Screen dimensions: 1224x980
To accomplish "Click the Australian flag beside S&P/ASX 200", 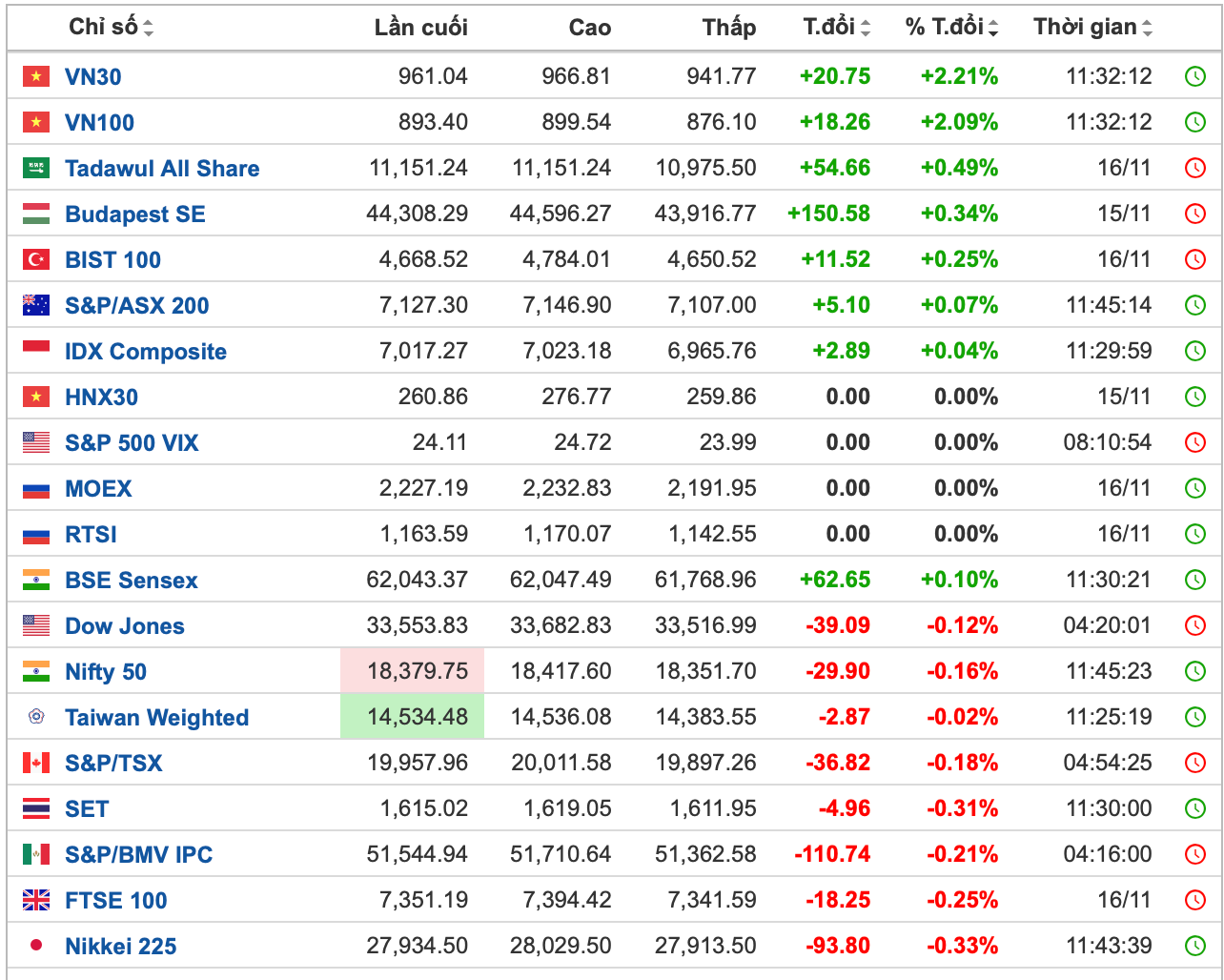I will point(36,305).
